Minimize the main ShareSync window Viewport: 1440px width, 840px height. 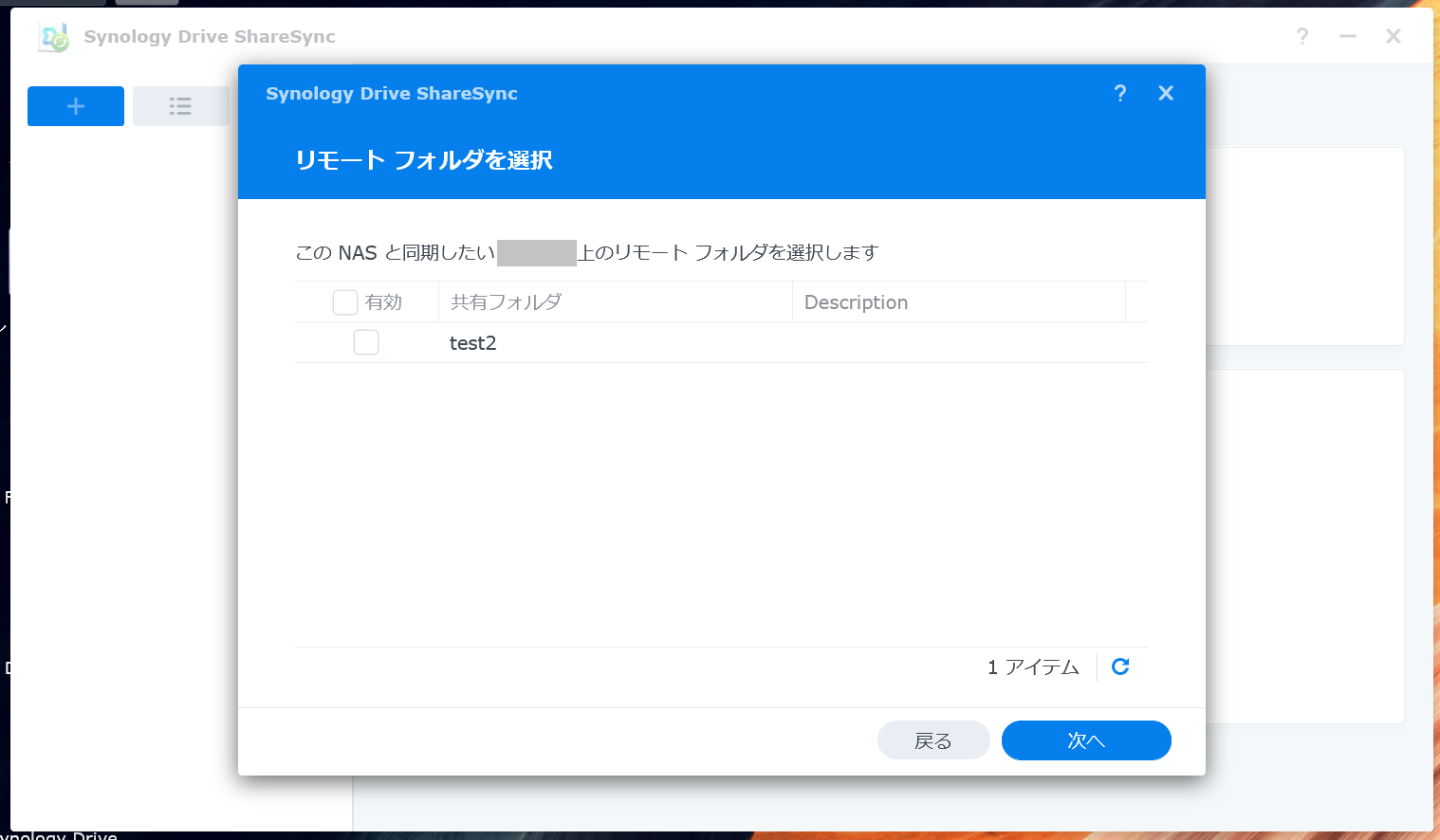click(x=1347, y=36)
